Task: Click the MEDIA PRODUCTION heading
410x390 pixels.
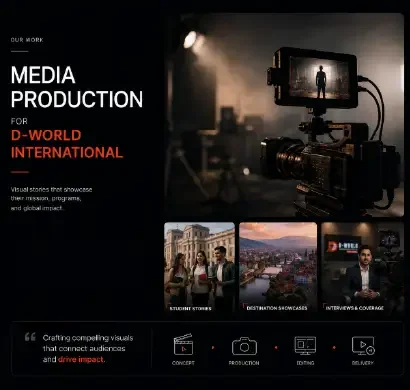Action: [77, 87]
